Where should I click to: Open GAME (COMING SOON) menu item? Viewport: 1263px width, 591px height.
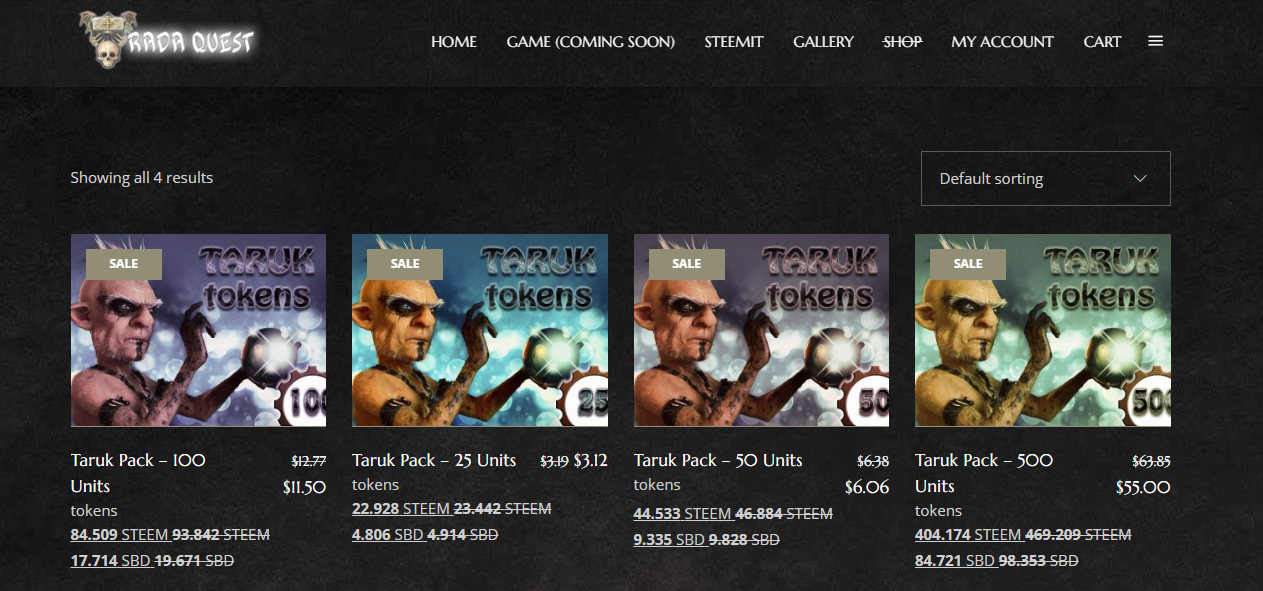click(x=590, y=42)
